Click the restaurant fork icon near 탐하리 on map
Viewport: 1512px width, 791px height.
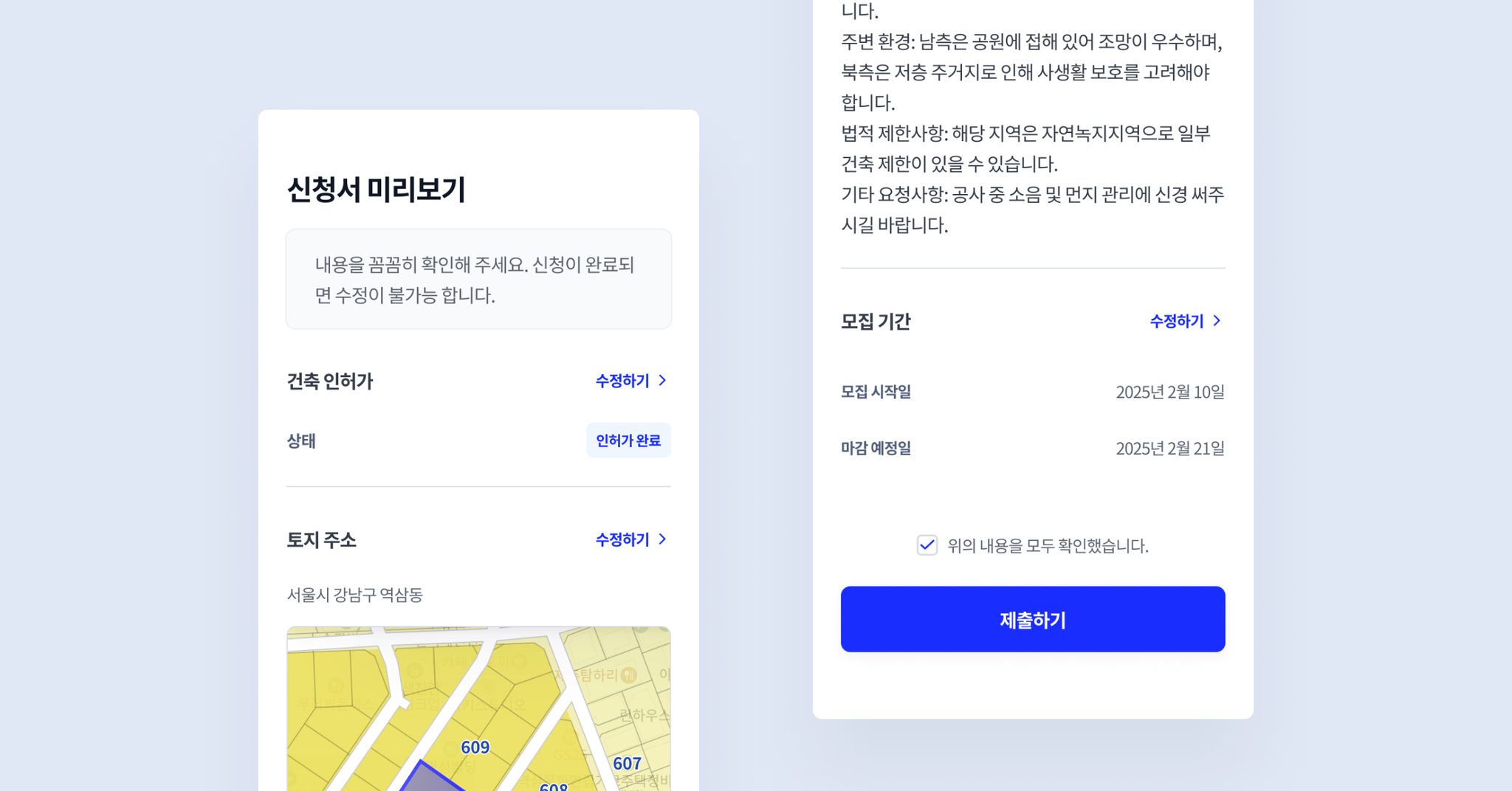pos(628,674)
